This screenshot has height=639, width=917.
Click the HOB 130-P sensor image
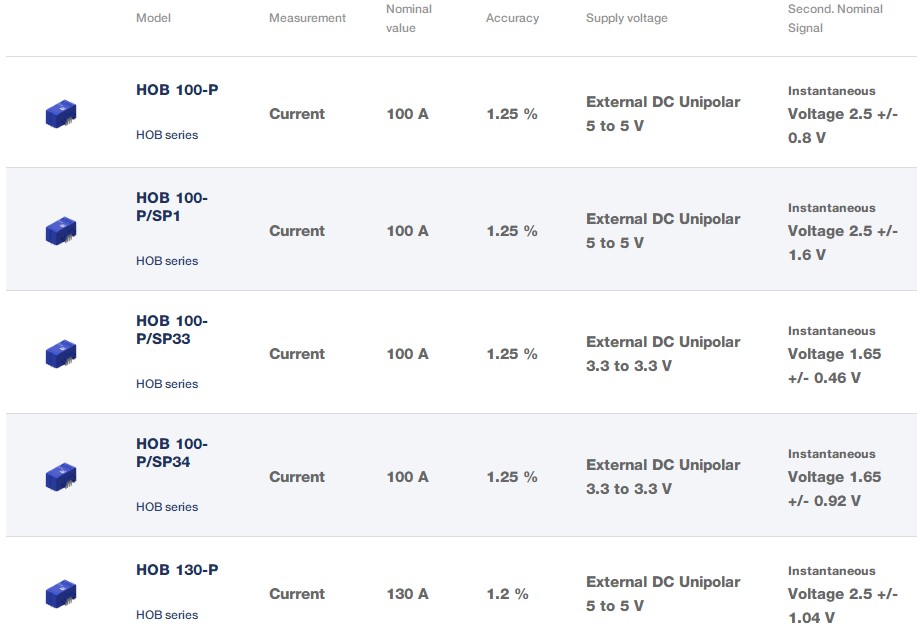pos(61,594)
